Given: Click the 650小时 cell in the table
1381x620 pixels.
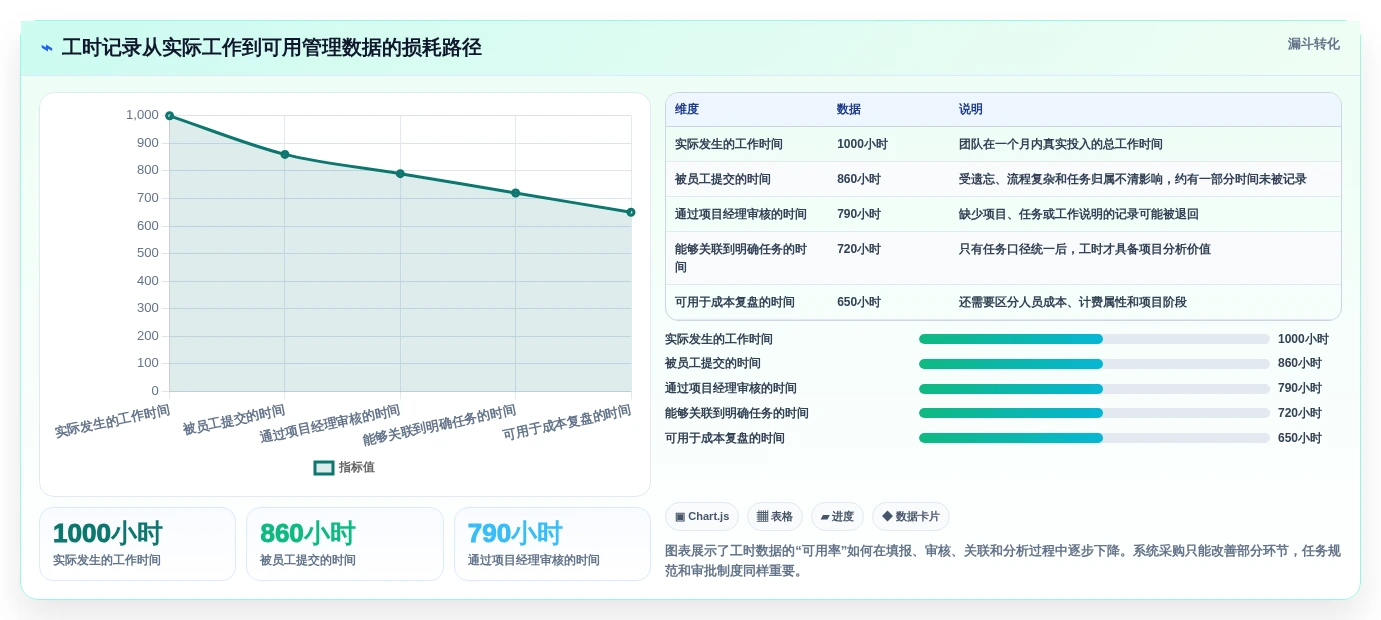Looking at the screenshot, I should pos(859,302).
